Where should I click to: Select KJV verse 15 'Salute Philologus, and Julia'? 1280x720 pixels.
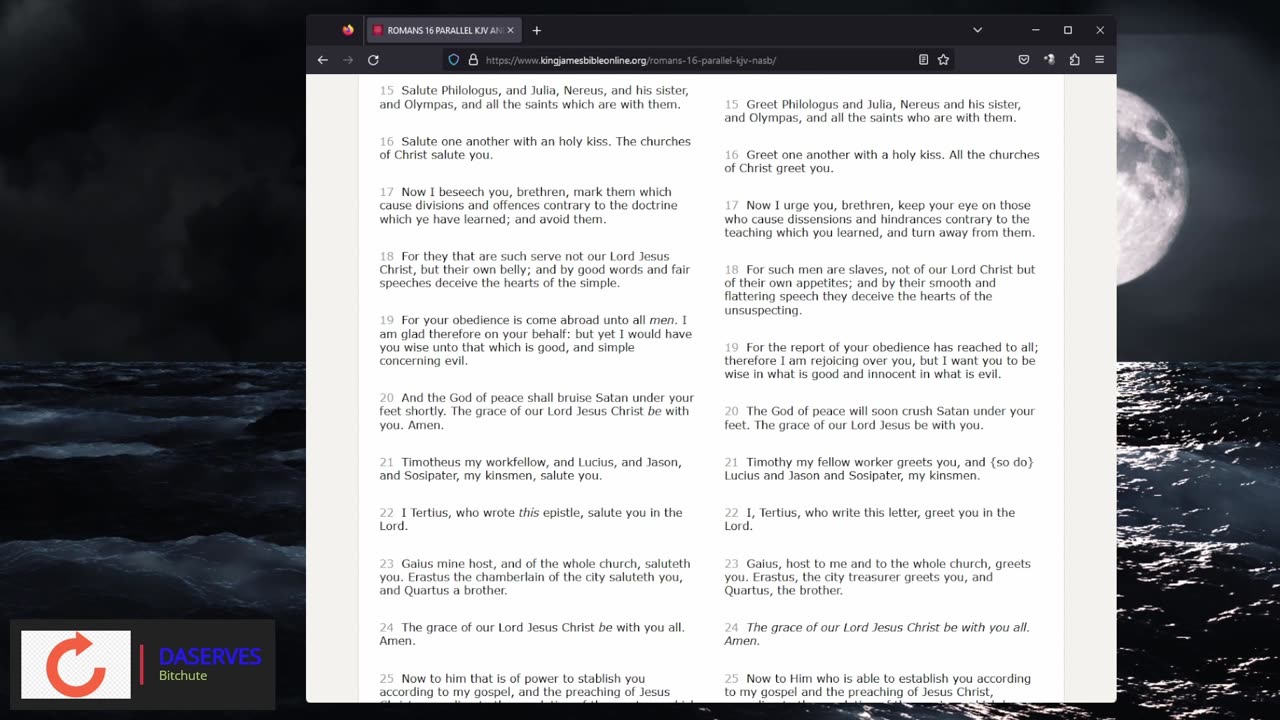[x=532, y=97]
